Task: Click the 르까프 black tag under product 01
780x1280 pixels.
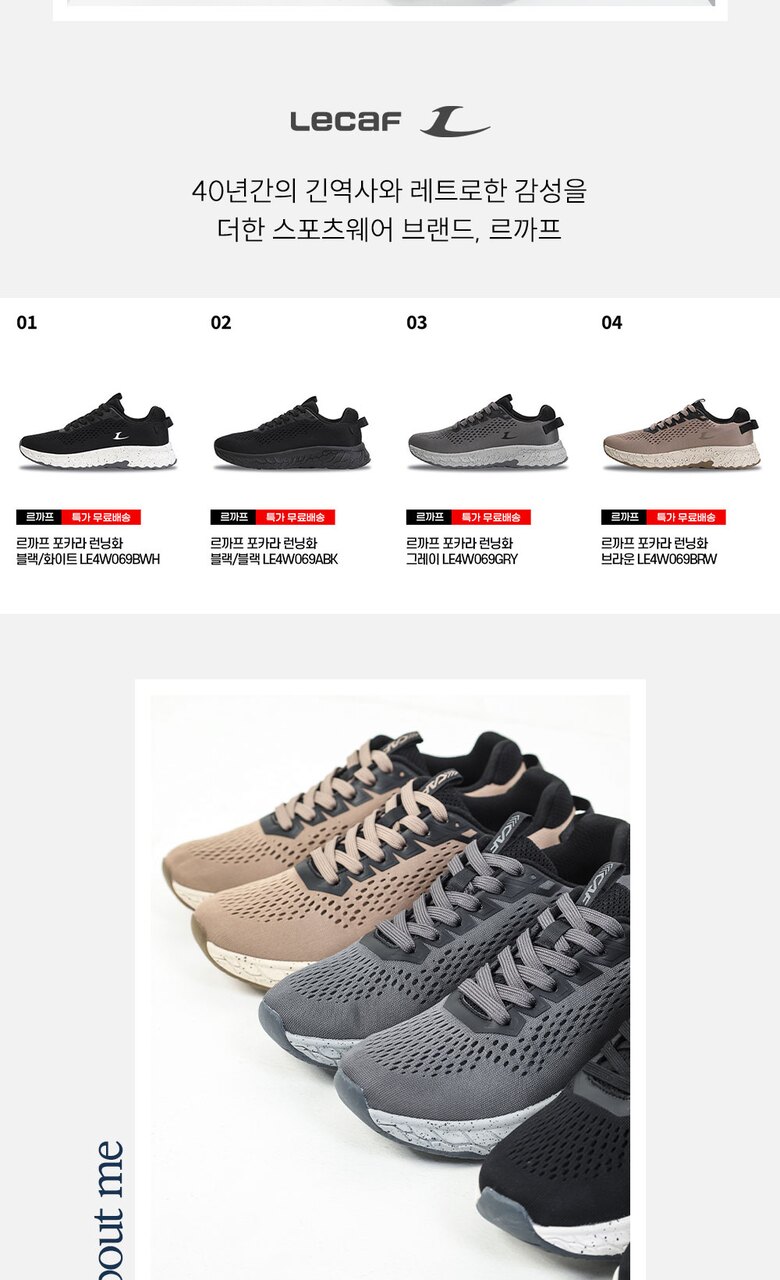Action: point(39,517)
